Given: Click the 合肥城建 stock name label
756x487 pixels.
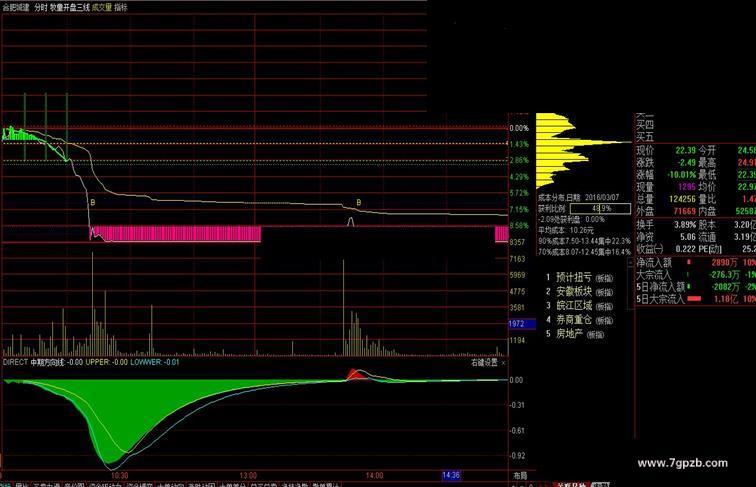Looking at the screenshot, I should [16, 8].
